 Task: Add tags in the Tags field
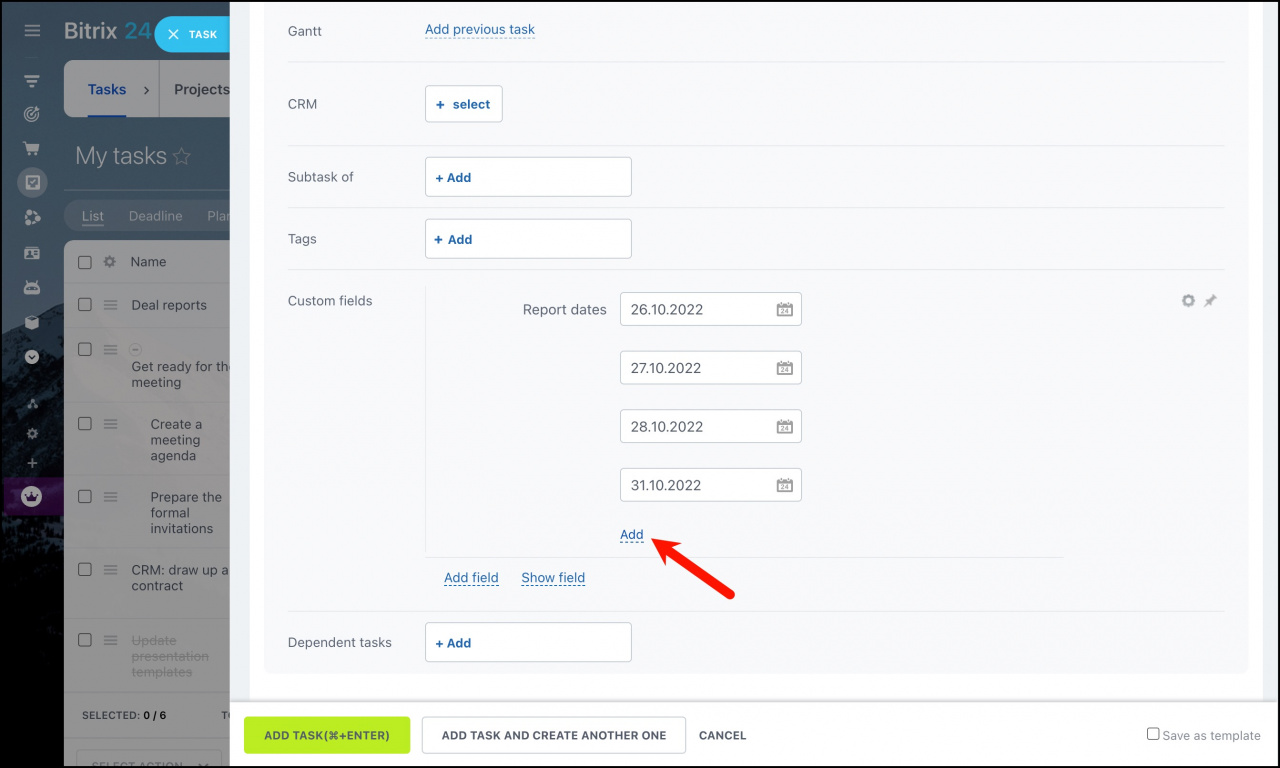tap(528, 239)
